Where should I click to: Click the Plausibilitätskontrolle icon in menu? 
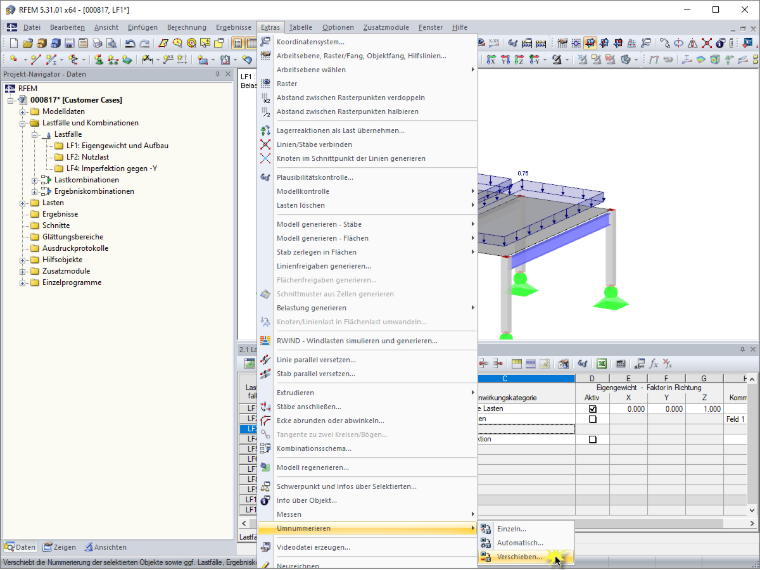265,177
